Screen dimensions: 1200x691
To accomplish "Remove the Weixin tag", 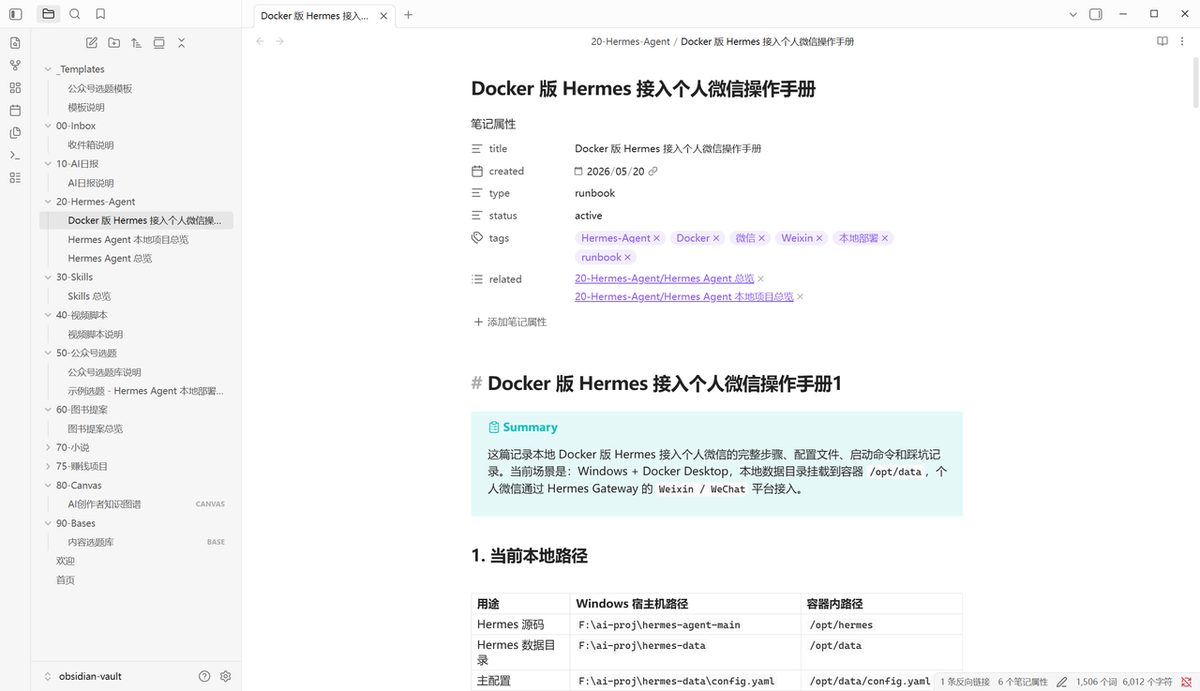I will pyautogui.click(x=819, y=238).
